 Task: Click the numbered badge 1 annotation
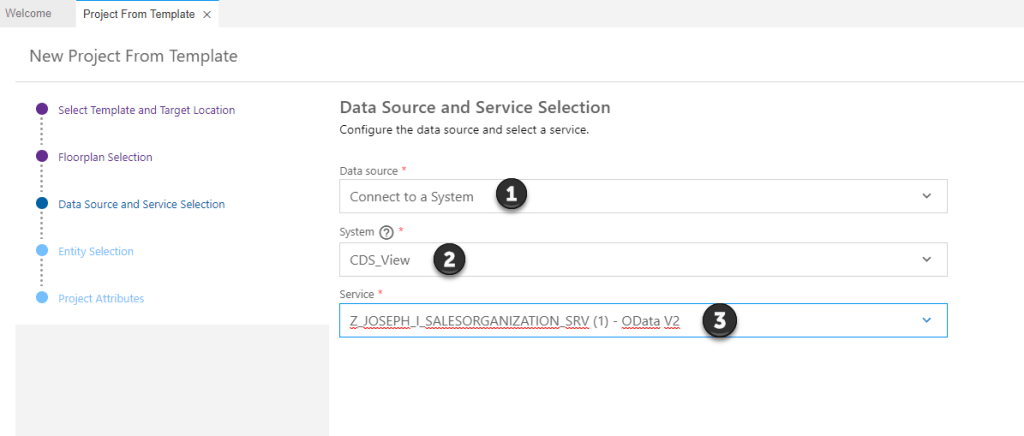tap(512, 195)
